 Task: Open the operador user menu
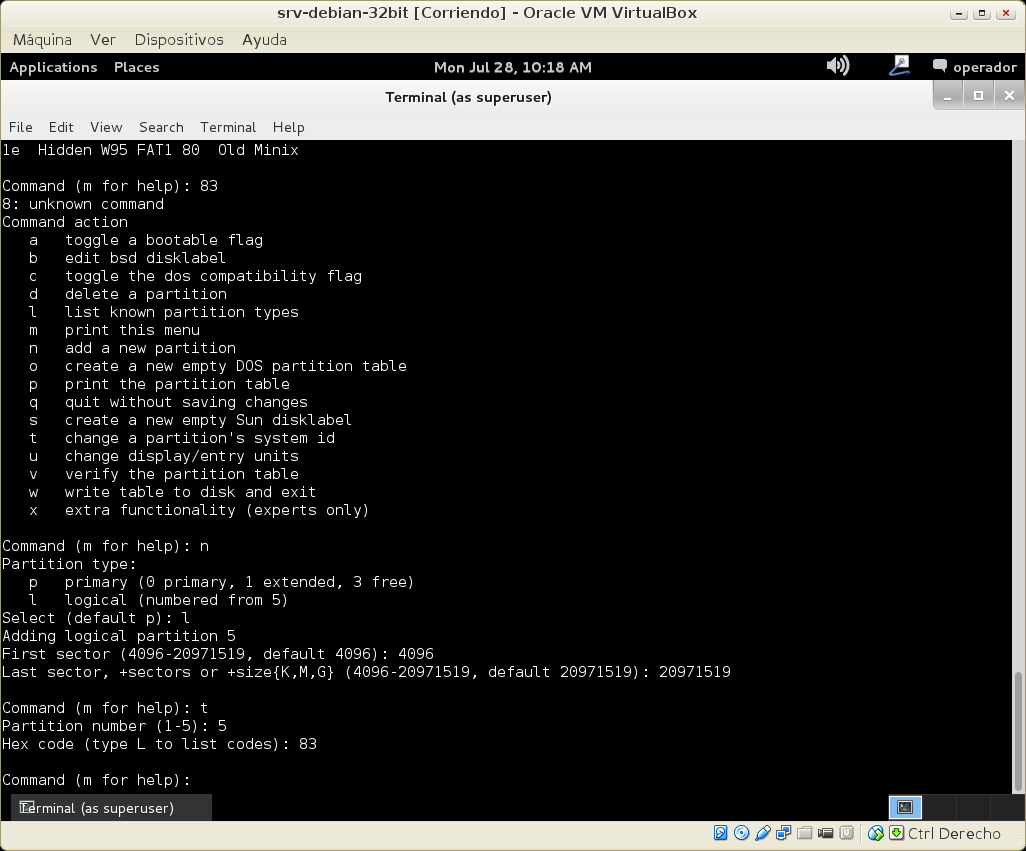(974, 67)
